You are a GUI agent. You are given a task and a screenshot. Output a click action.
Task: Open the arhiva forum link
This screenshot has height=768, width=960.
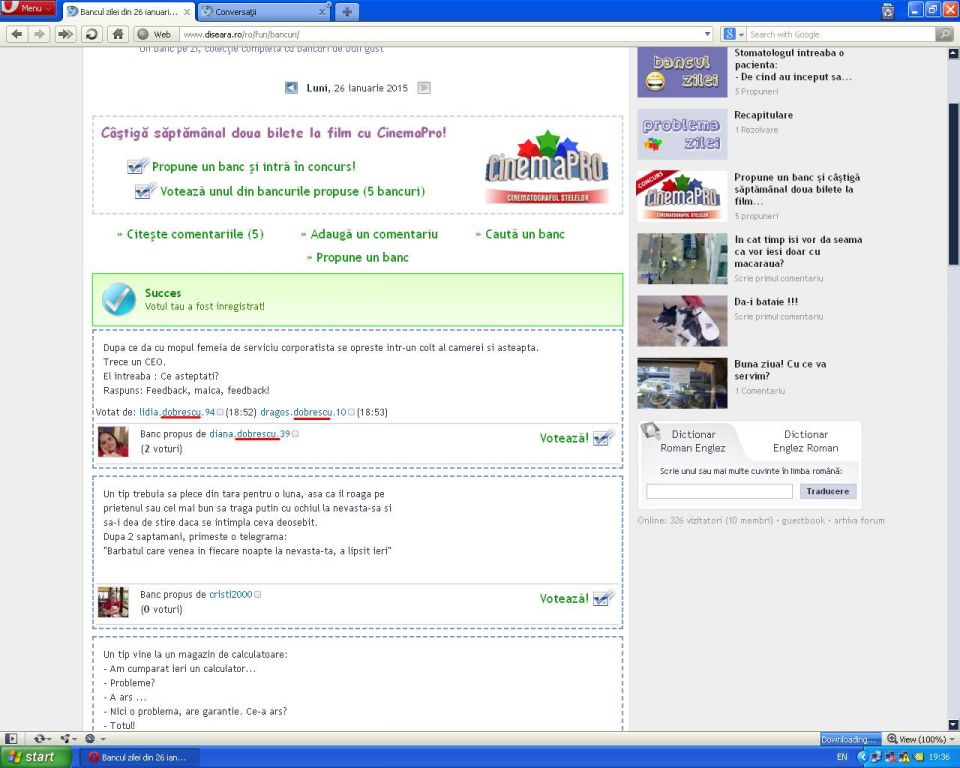[859, 521]
